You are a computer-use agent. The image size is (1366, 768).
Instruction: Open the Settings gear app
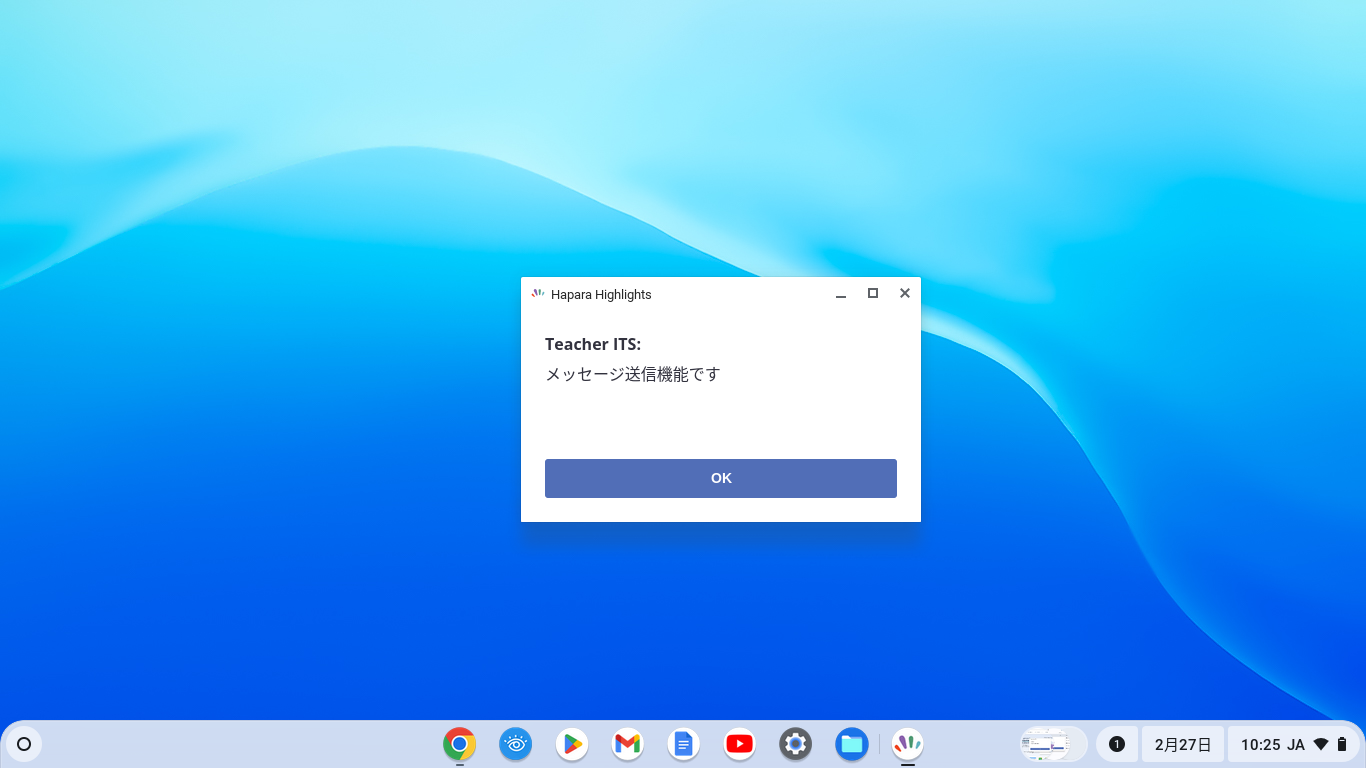pyautogui.click(x=796, y=744)
